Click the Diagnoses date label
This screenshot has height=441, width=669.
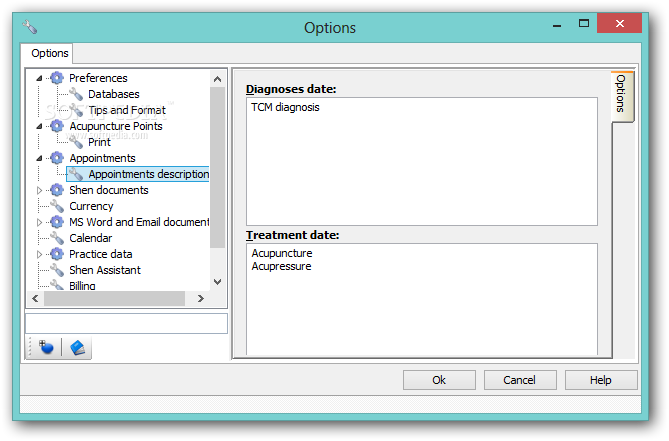coord(291,89)
